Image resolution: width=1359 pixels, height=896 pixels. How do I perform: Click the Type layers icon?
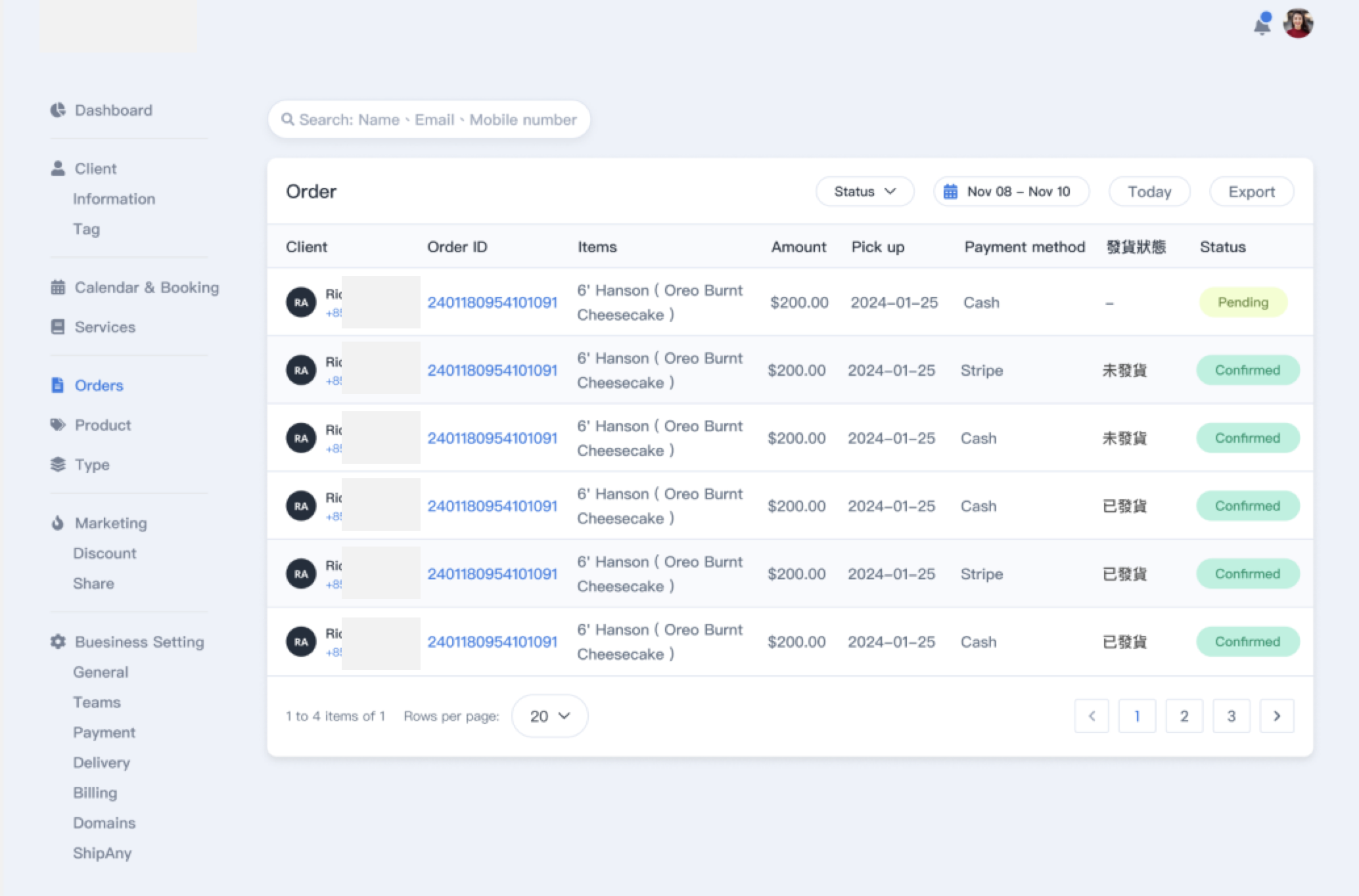[x=58, y=464]
